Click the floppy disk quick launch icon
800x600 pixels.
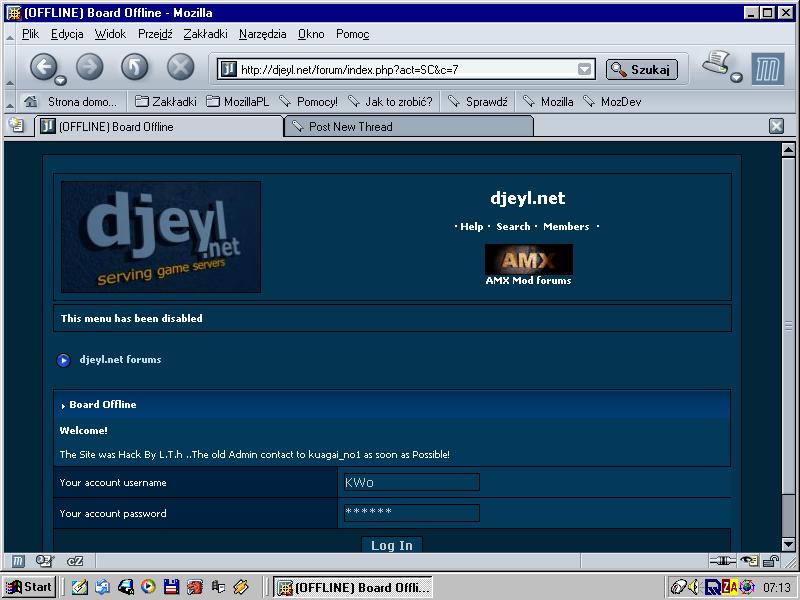point(171,587)
